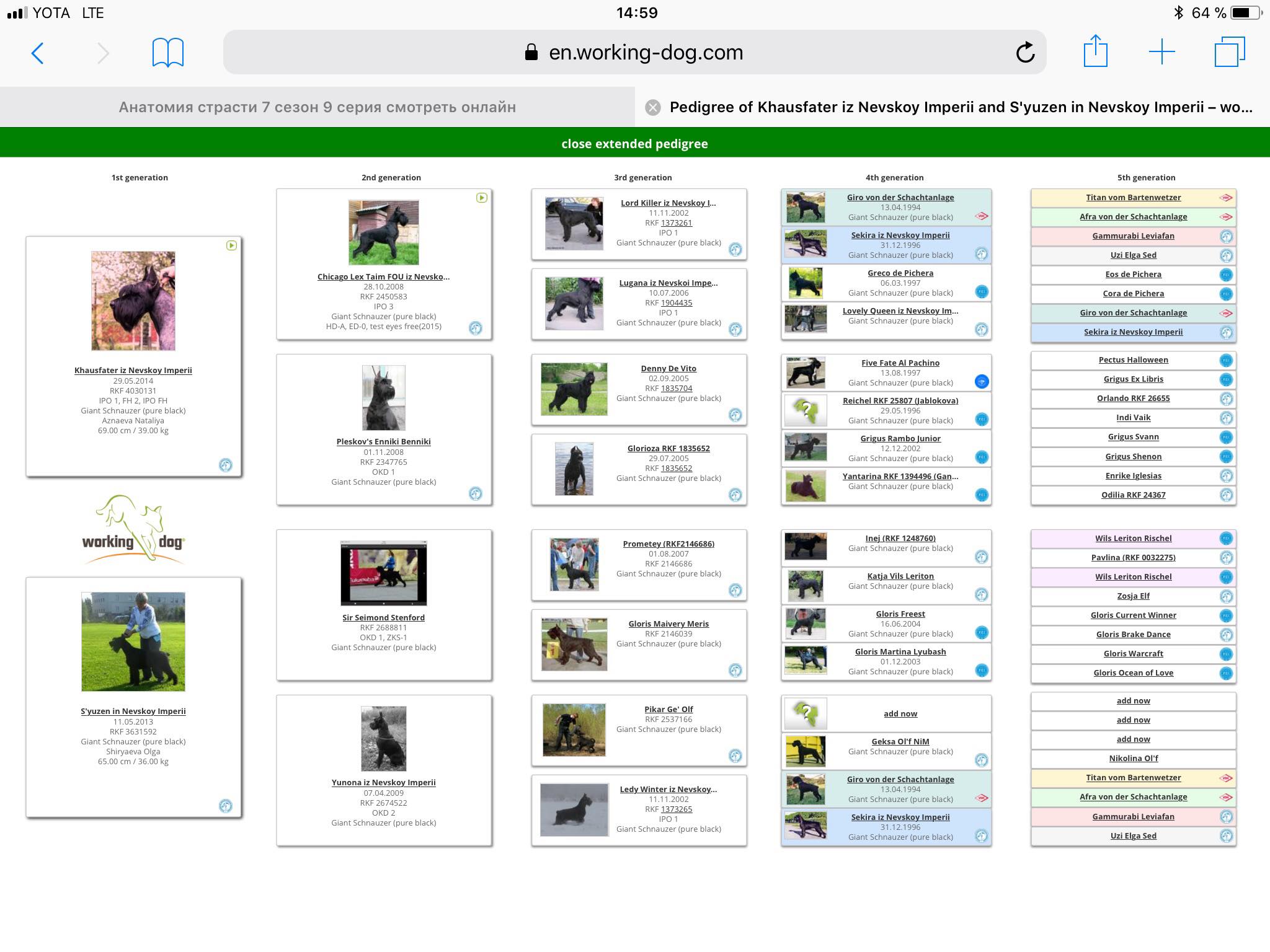Click pedigree icon on Pikar Ge' Olf card
The height and width of the screenshot is (952, 1270).
(x=735, y=756)
